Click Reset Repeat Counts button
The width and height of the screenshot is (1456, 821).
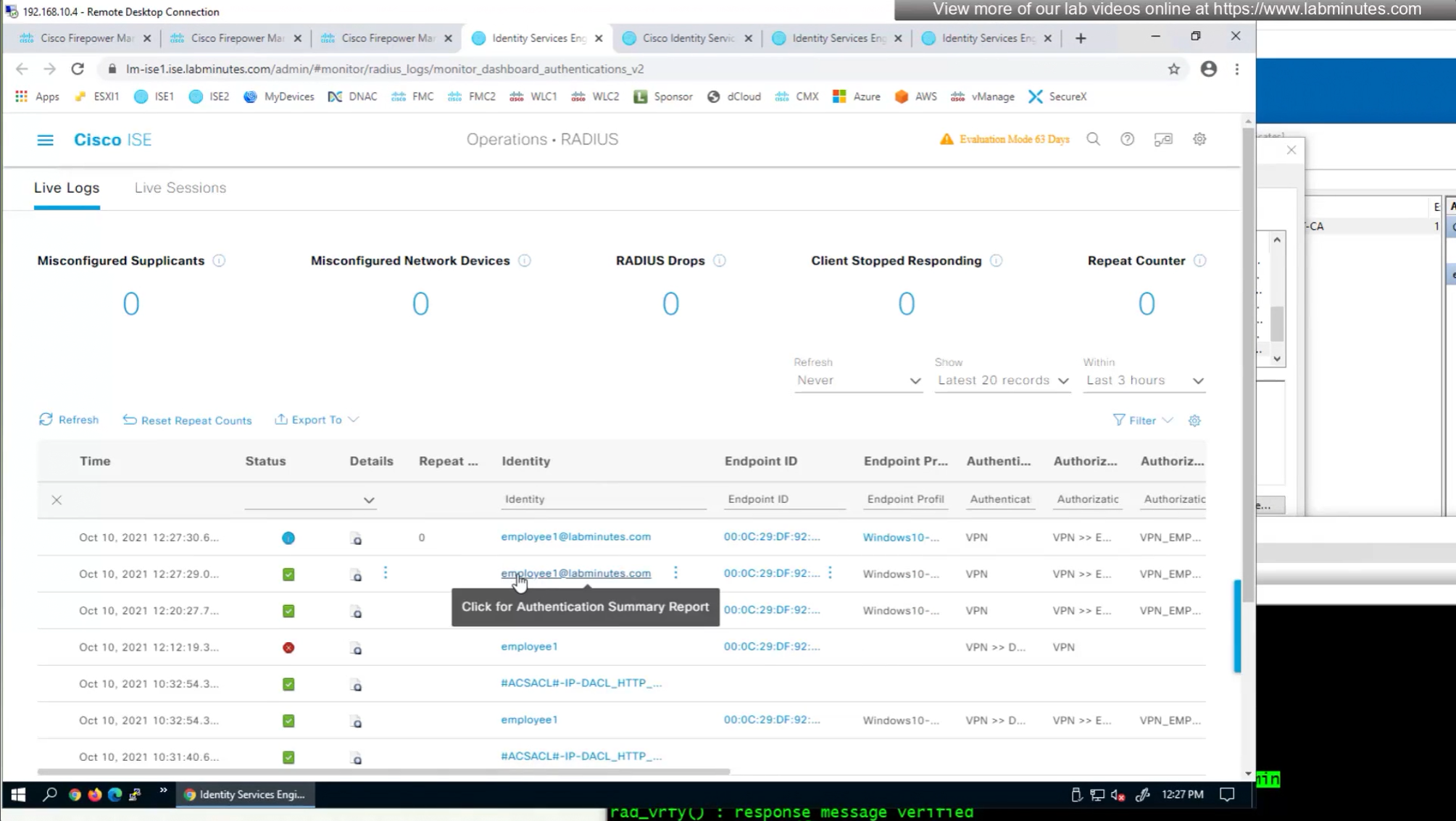(188, 420)
